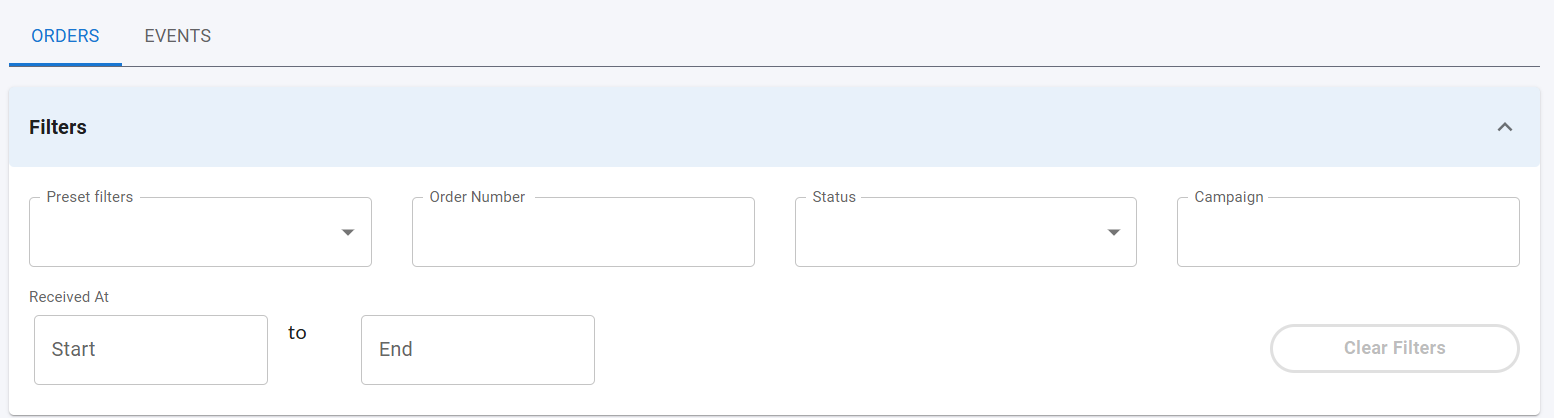Click the blue underline beneath ORDERS tab
This screenshot has width=1554, height=418.
[65, 64]
